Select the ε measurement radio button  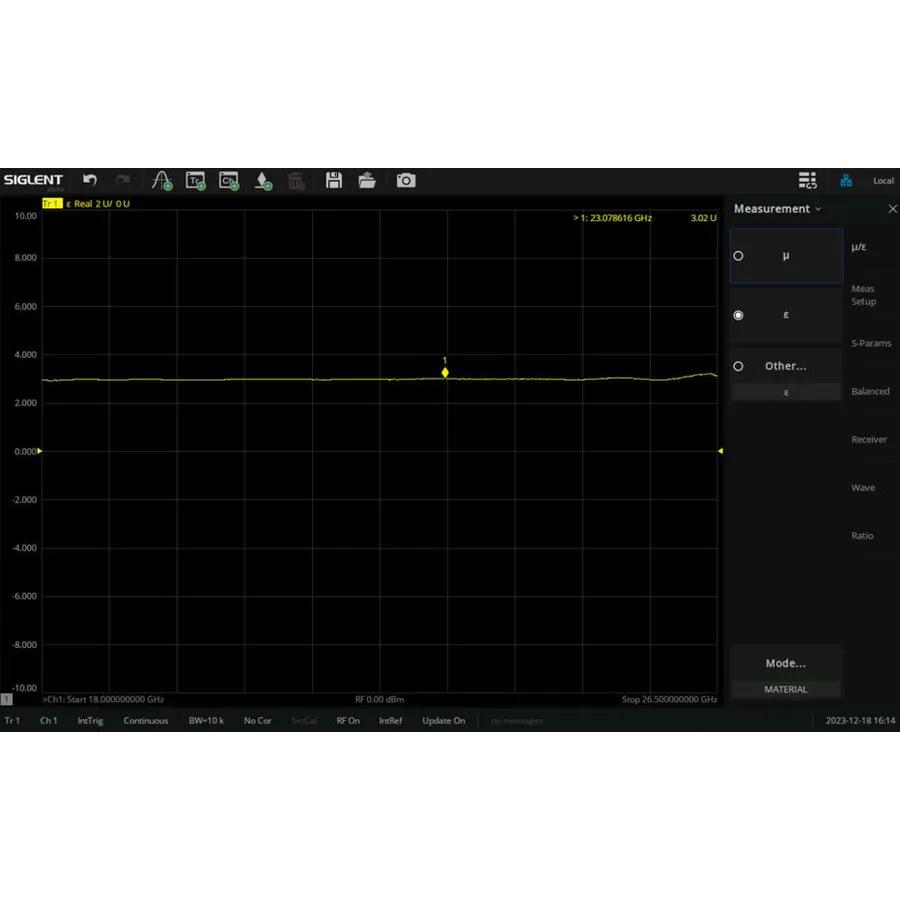point(738,315)
